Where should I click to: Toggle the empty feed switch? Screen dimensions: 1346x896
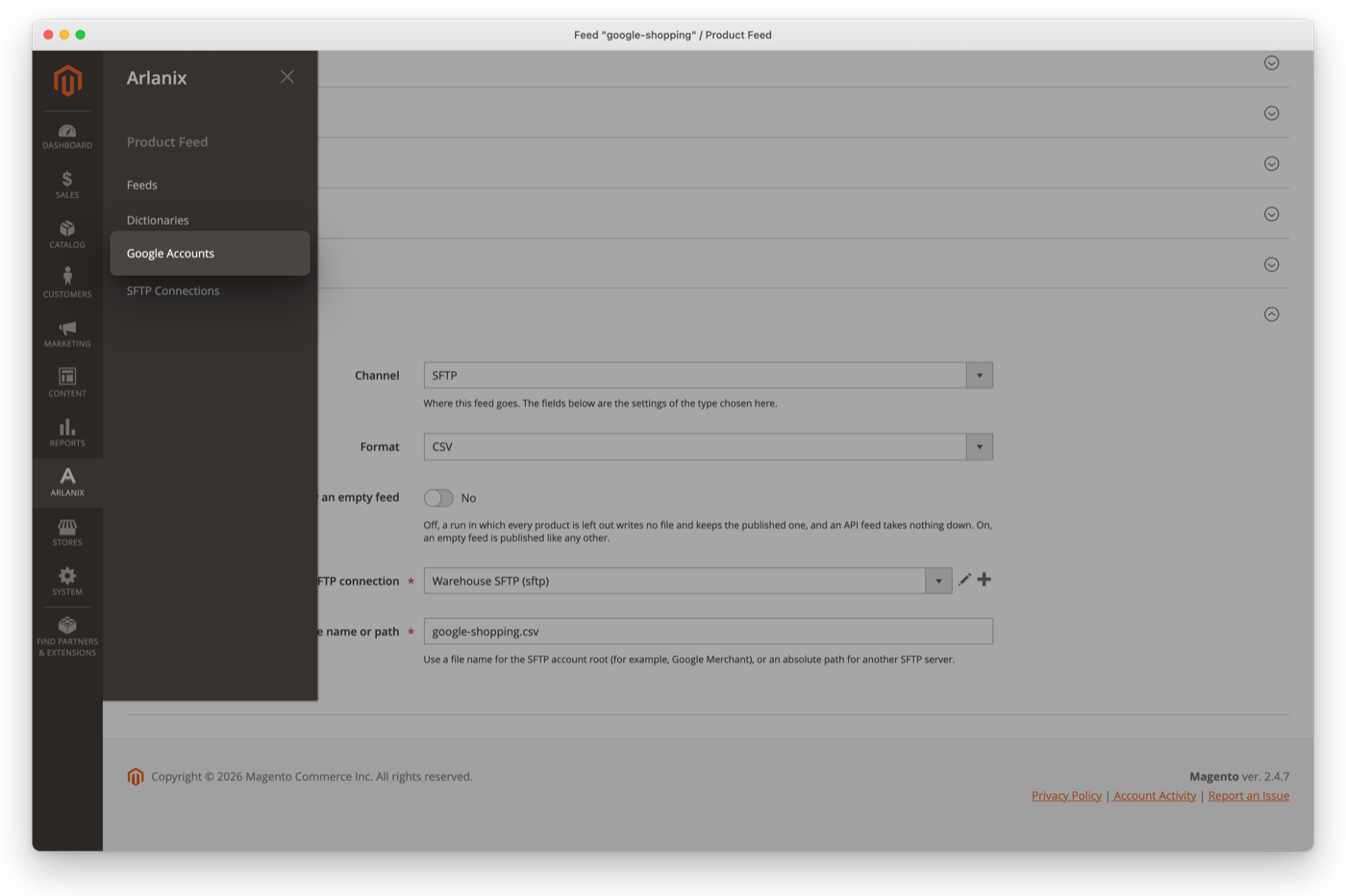pyautogui.click(x=438, y=498)
